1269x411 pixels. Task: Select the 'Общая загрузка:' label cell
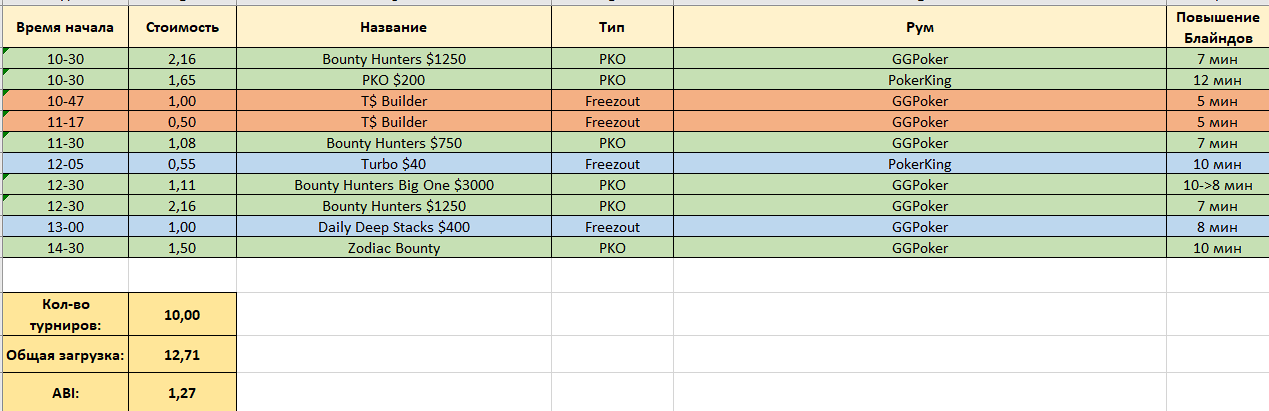(65, 353)
